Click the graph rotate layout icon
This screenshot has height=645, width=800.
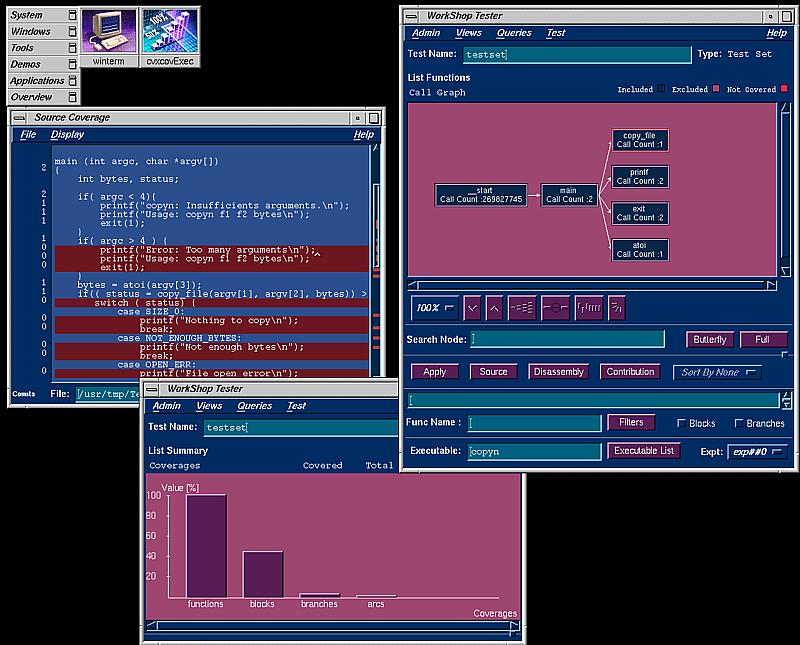(x=589, y=308)
